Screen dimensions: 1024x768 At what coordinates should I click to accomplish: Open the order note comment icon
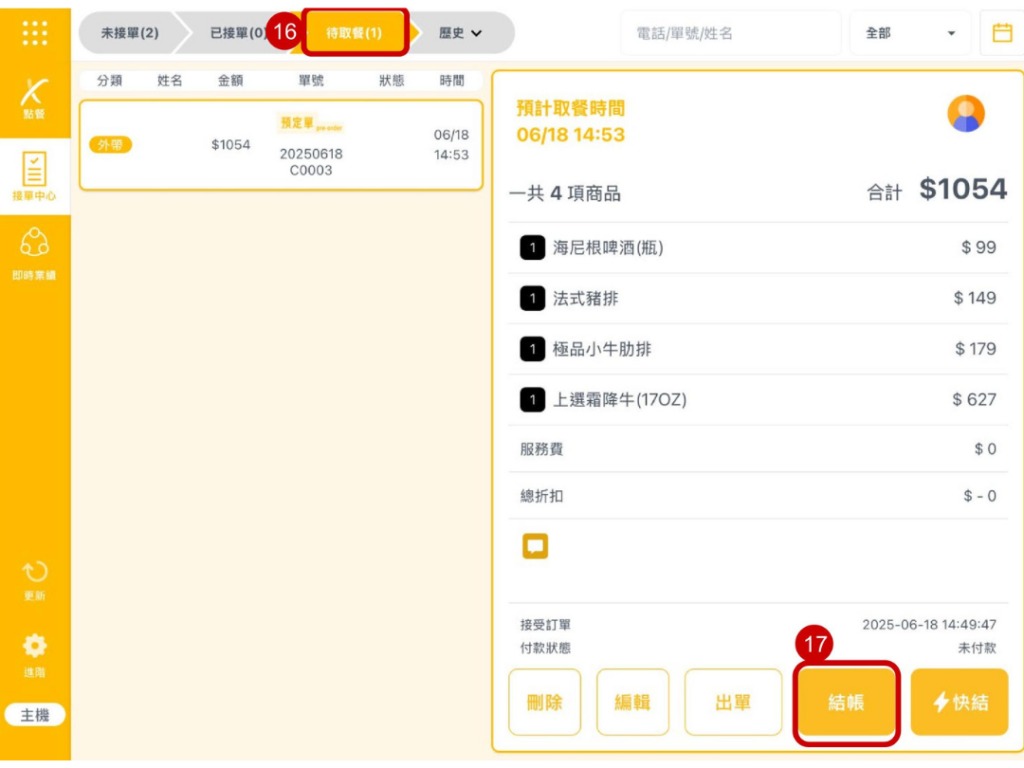click(535, 546)
